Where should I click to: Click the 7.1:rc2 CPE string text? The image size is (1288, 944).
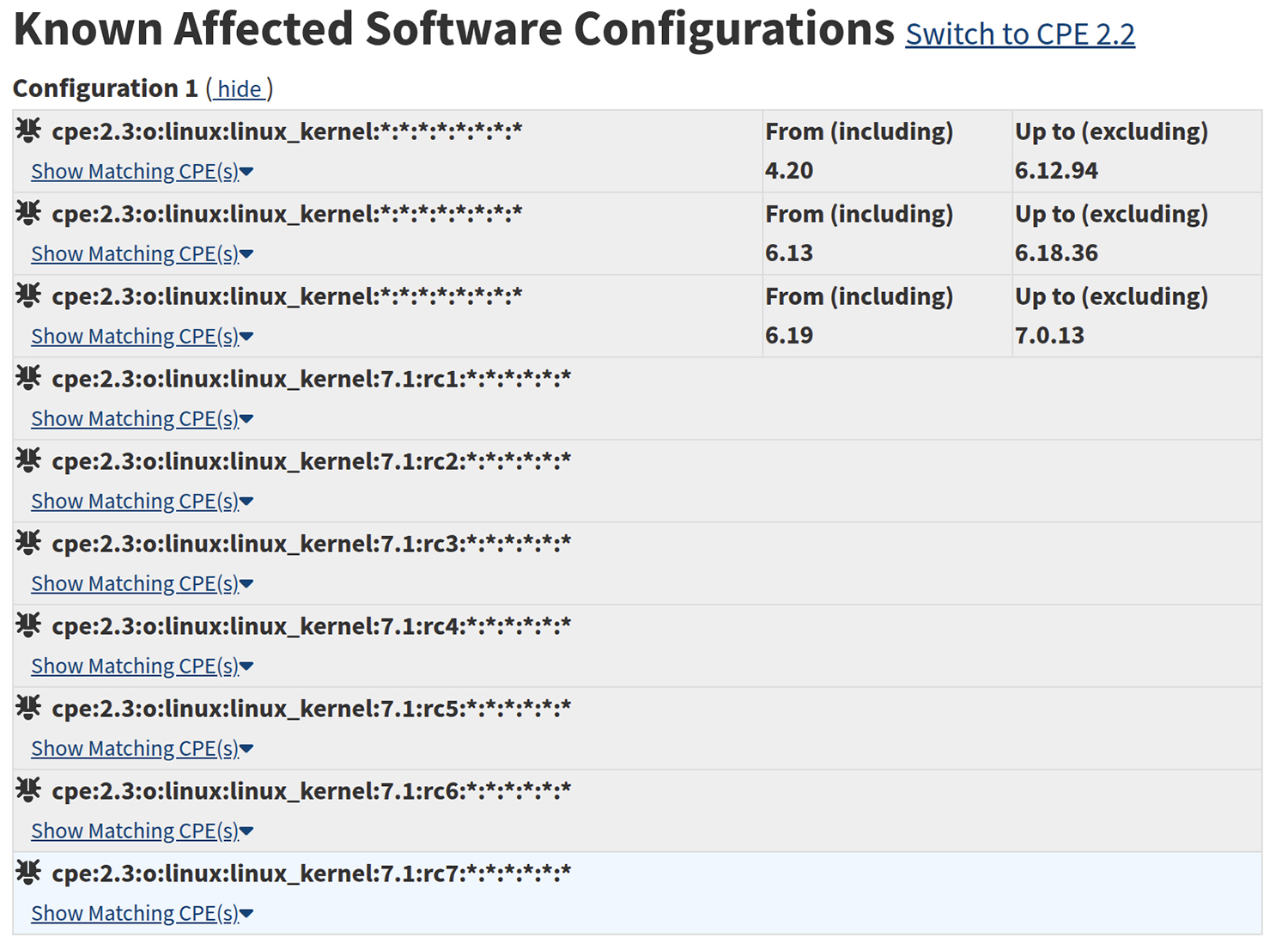[312, 461]
